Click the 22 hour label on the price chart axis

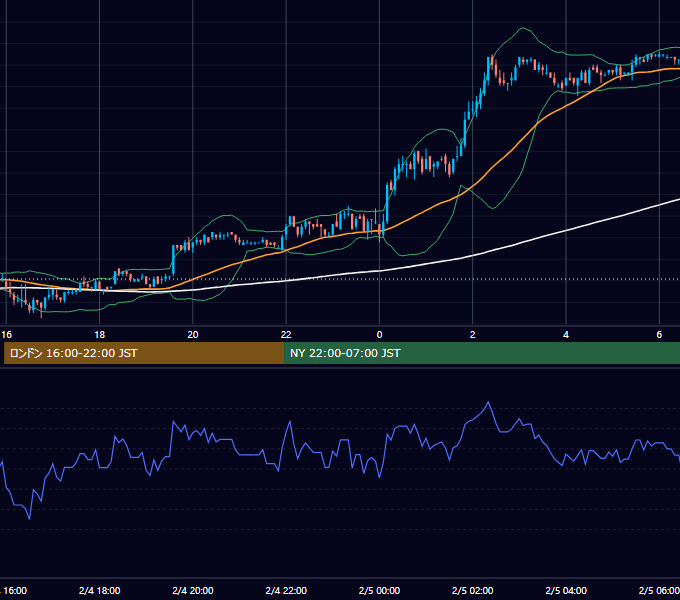[x=286, y=335]
